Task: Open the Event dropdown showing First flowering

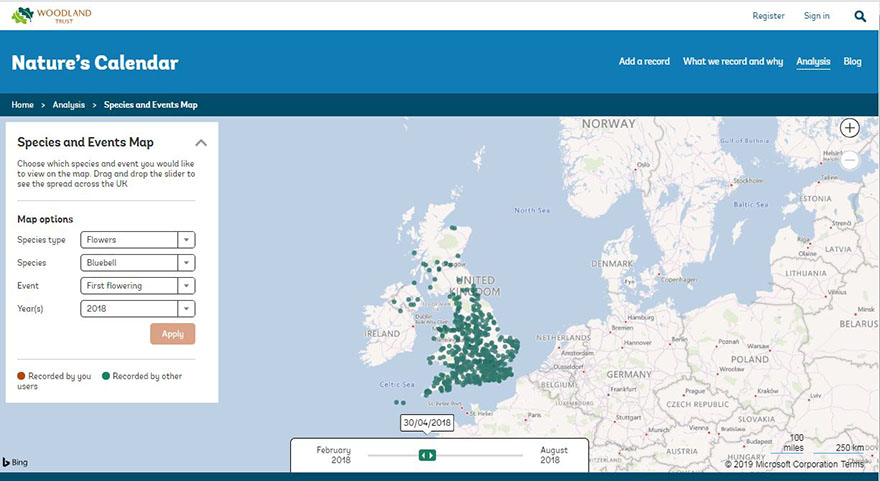Action: (137, 286)
